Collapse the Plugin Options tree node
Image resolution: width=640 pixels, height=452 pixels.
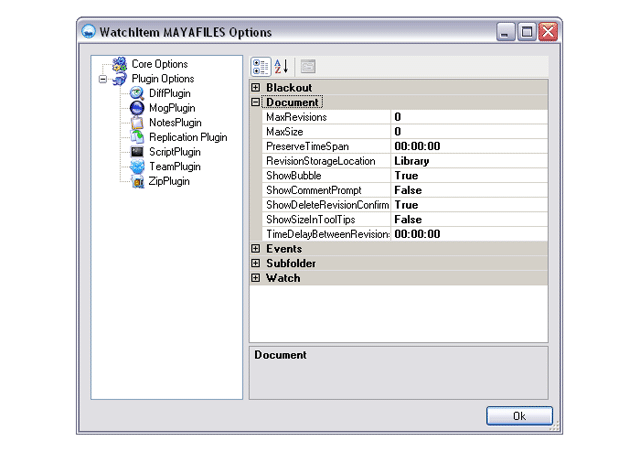[103, 79]
